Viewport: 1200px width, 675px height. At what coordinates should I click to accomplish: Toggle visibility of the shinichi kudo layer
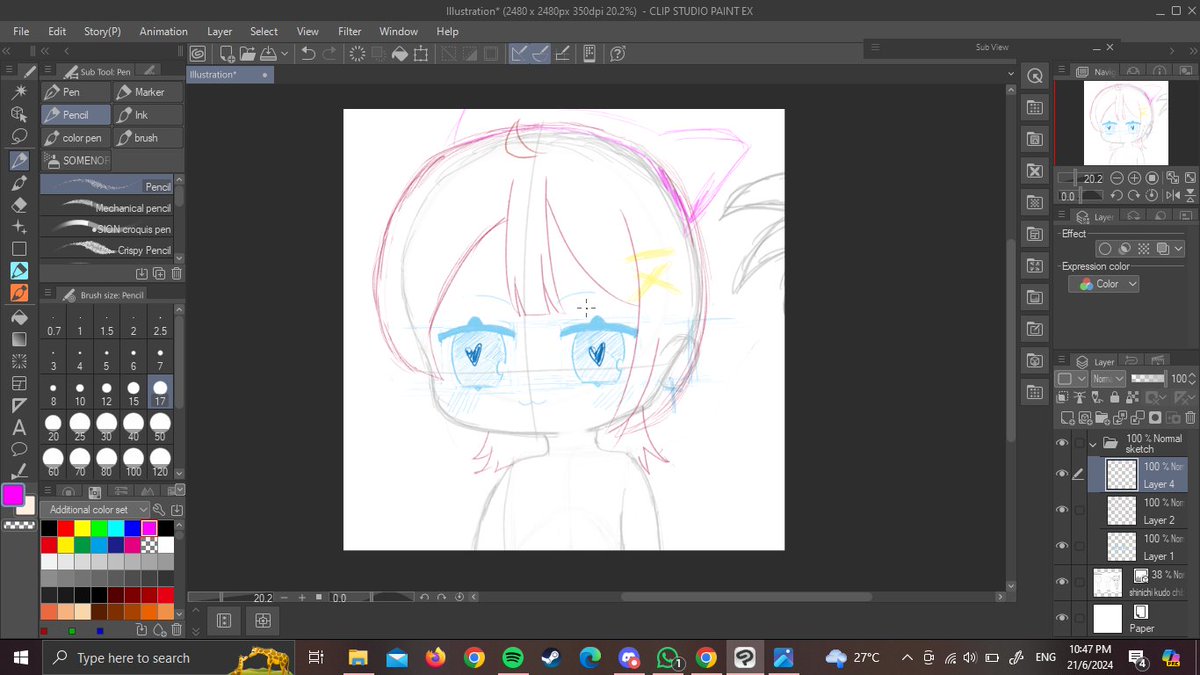(x=1062, y=581)
